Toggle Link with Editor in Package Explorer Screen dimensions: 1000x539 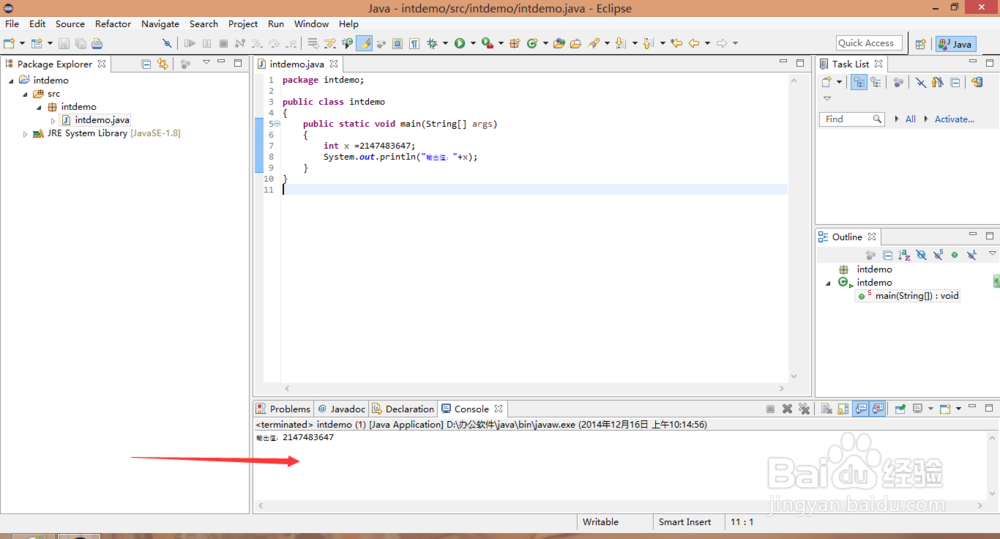163,64
